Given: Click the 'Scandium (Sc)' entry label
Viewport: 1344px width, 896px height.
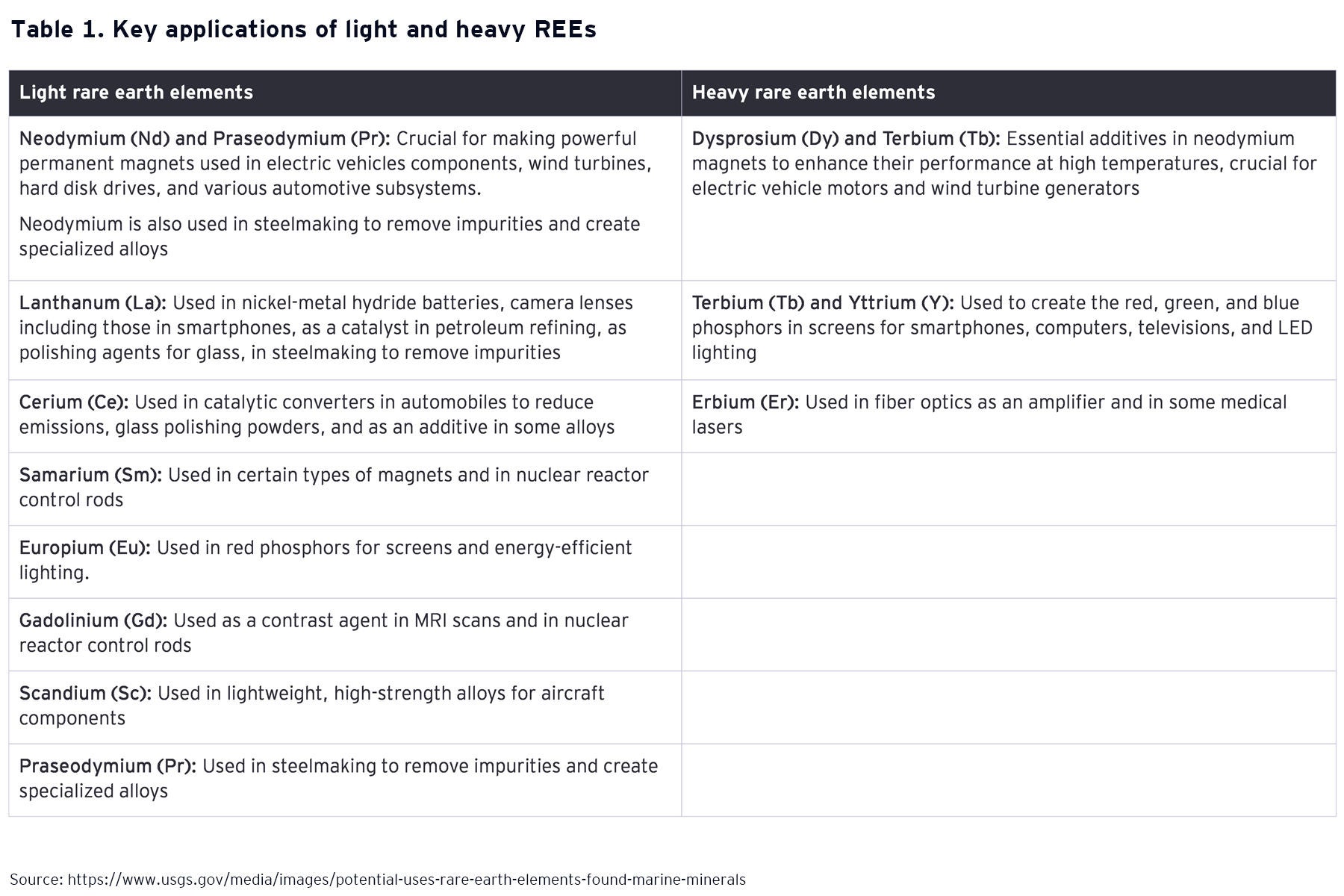Looking at the screenshot, I should pyautogui.click(x=85, y=694).
